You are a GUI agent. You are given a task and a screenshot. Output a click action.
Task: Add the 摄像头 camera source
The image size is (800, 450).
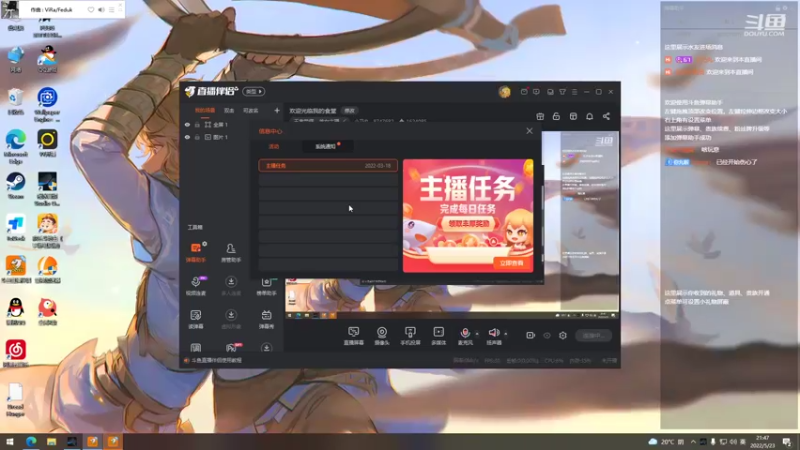coord(382,336)
